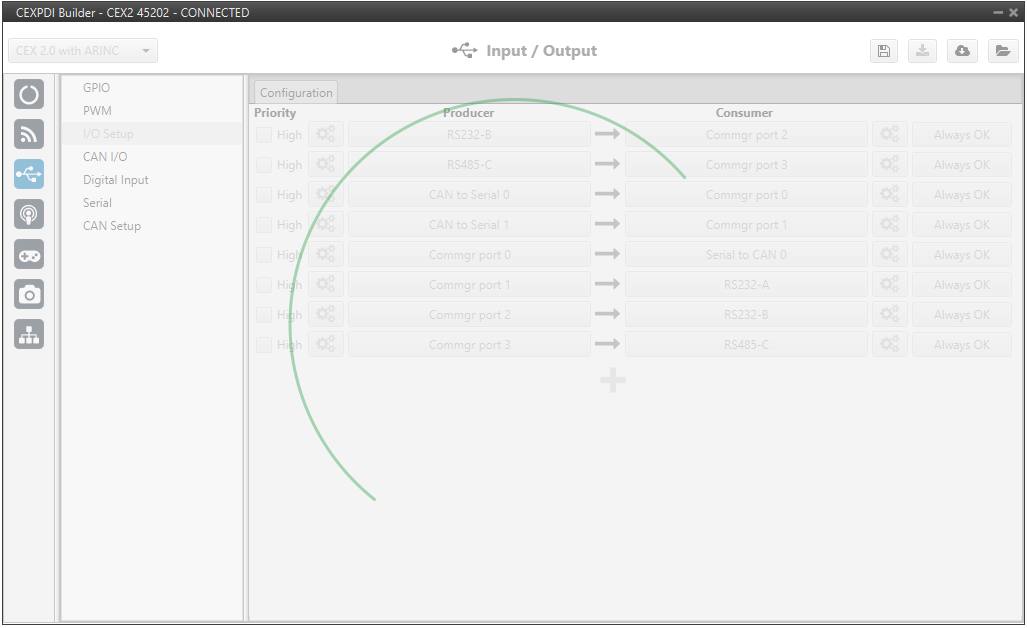Click Always OK on the RS232-A row

[x=961, y=285]
